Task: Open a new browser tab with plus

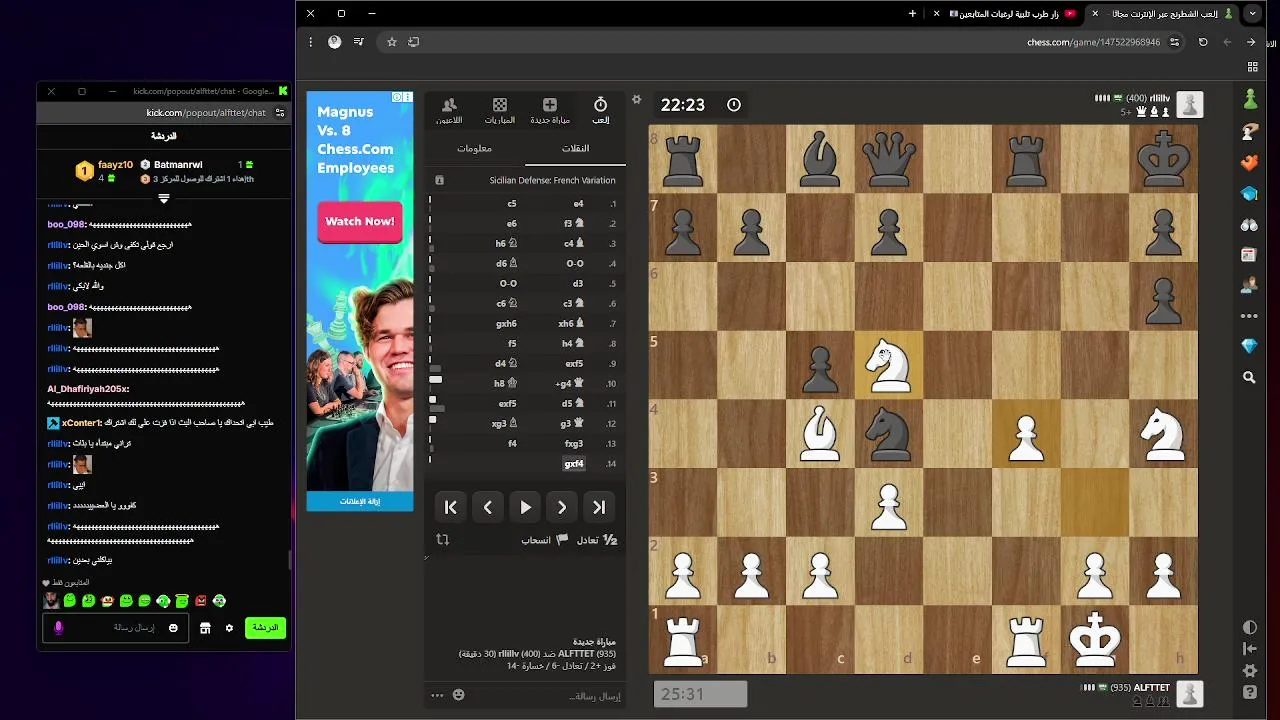Action: pos(912,14)
